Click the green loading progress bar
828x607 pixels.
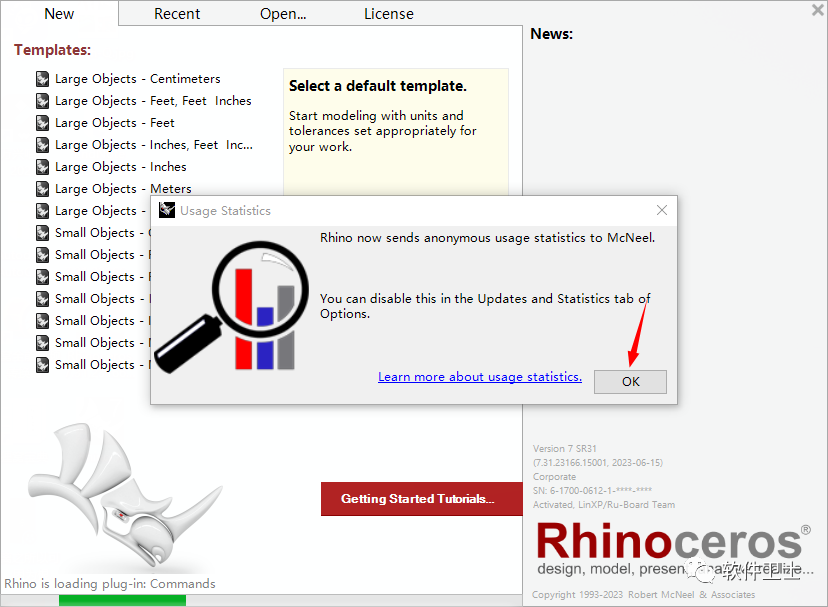click(123, 600)
